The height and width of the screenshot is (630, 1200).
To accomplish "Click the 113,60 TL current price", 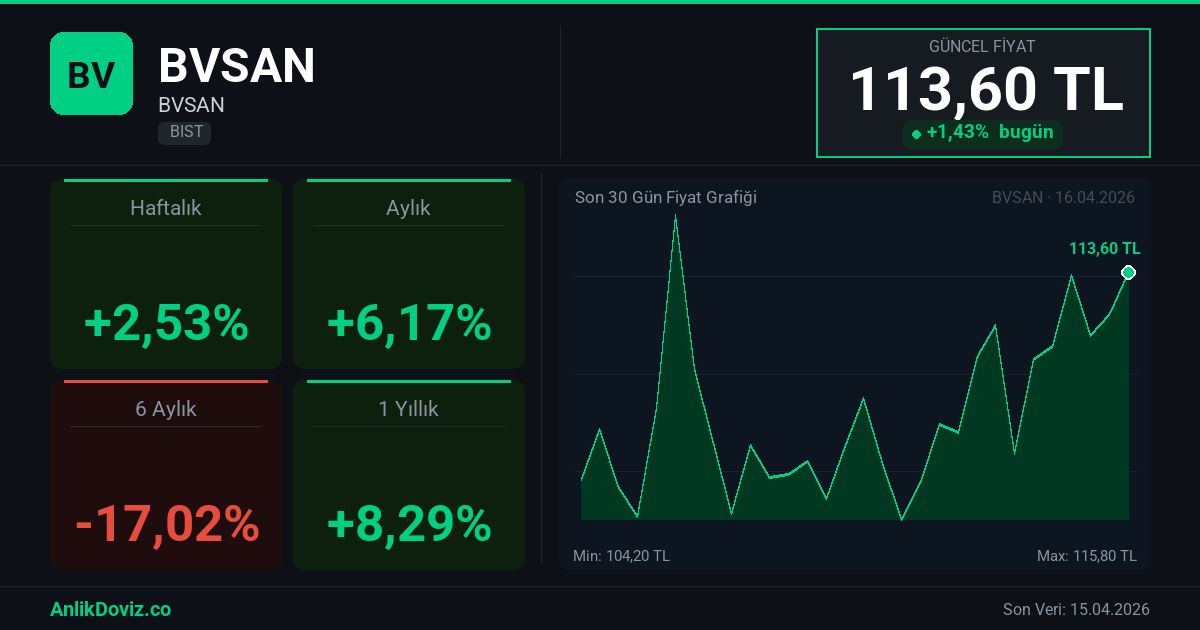I will (986, 90).
